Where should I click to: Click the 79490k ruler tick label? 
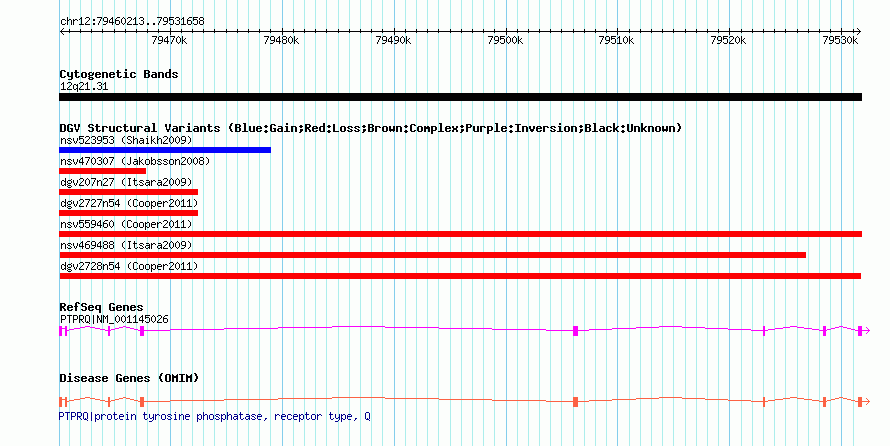pyautogui.click(x=393, y=40)
